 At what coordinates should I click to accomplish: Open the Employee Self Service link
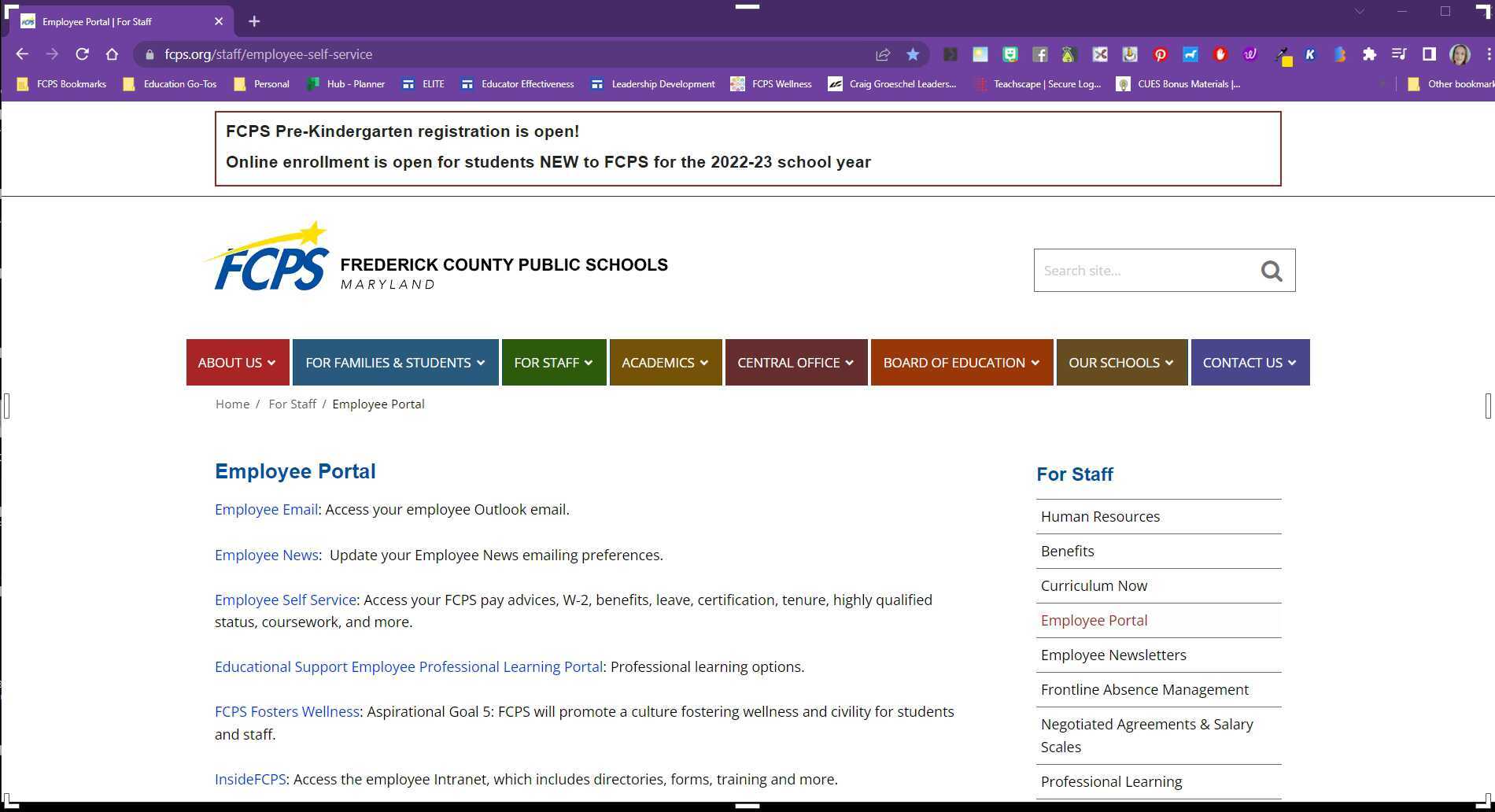(286, 600)
